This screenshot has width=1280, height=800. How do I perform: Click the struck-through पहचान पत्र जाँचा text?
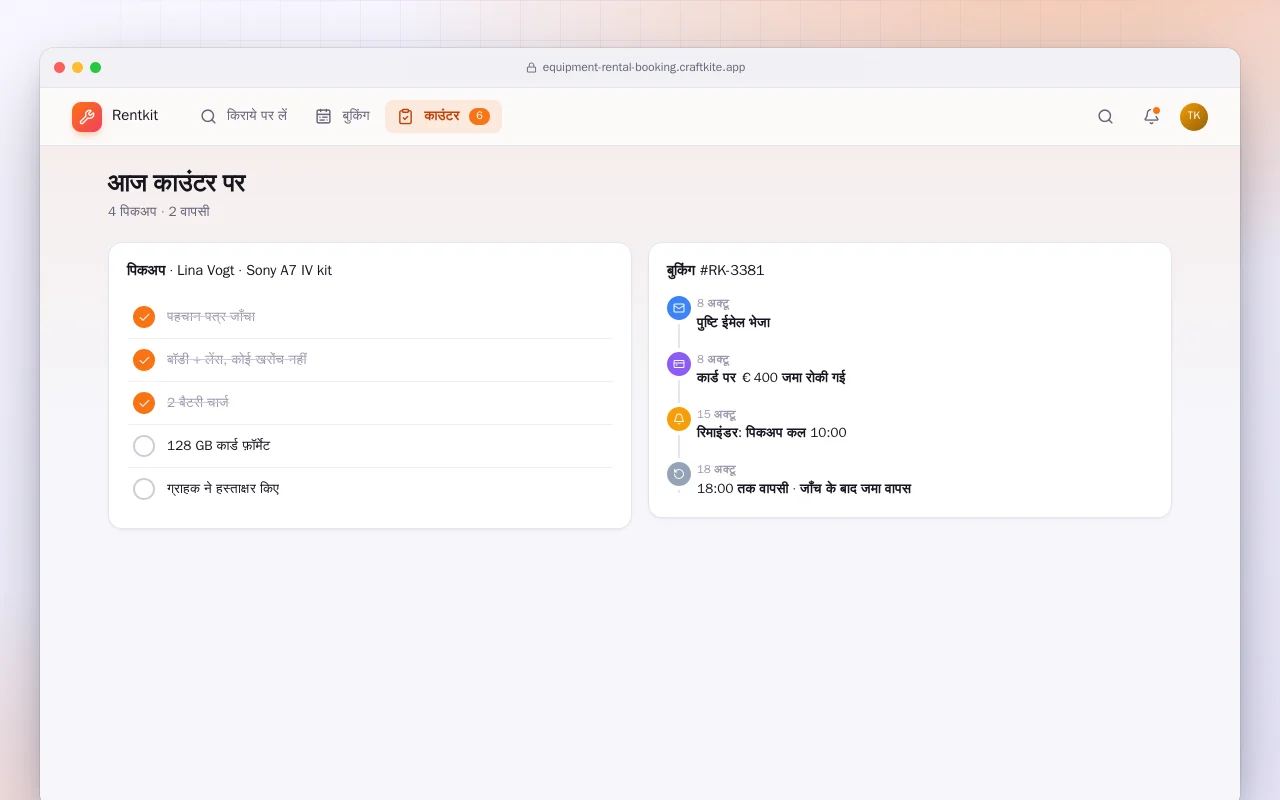[x=211, y=317]
